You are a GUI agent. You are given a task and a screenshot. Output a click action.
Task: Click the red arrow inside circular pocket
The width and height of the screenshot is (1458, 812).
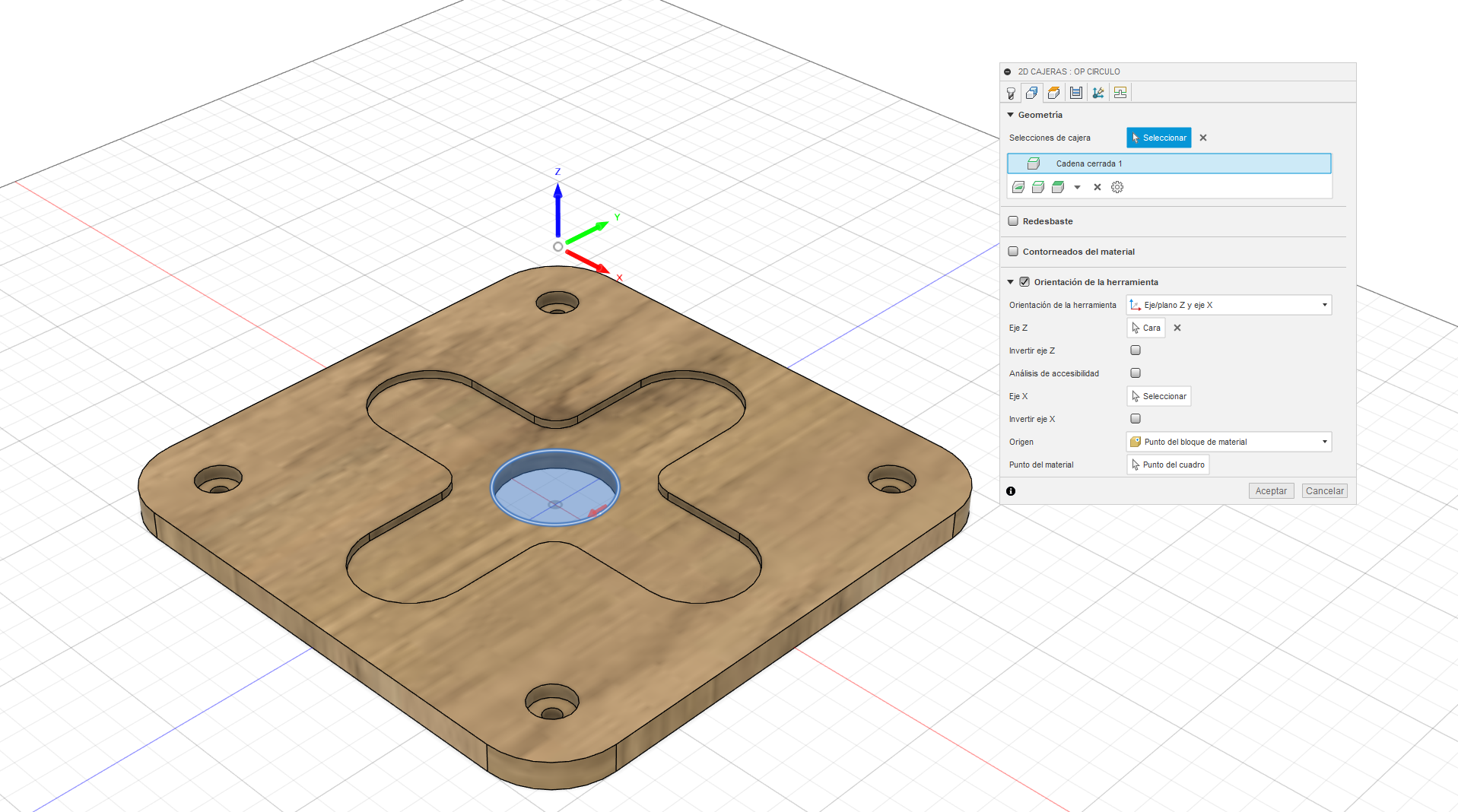point(598,510)
